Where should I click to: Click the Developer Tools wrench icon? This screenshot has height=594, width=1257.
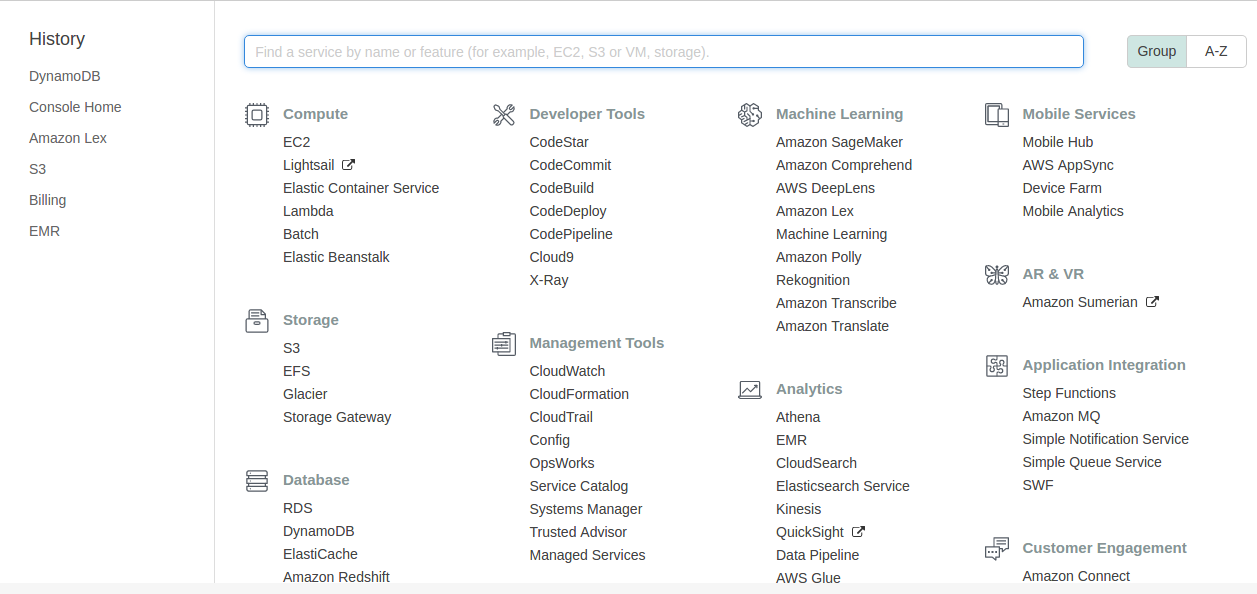504,115
